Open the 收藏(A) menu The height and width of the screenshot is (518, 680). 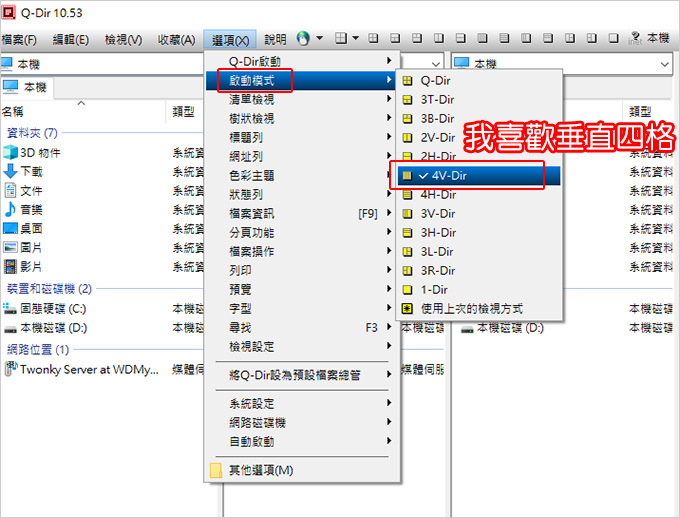click(x=176, y=40)
